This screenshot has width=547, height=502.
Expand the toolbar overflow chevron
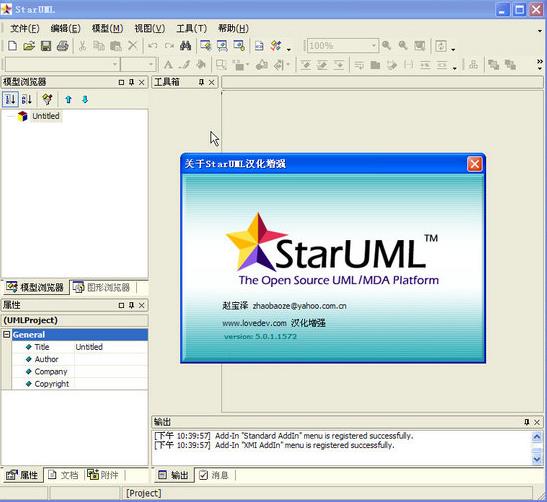[540, 62]
